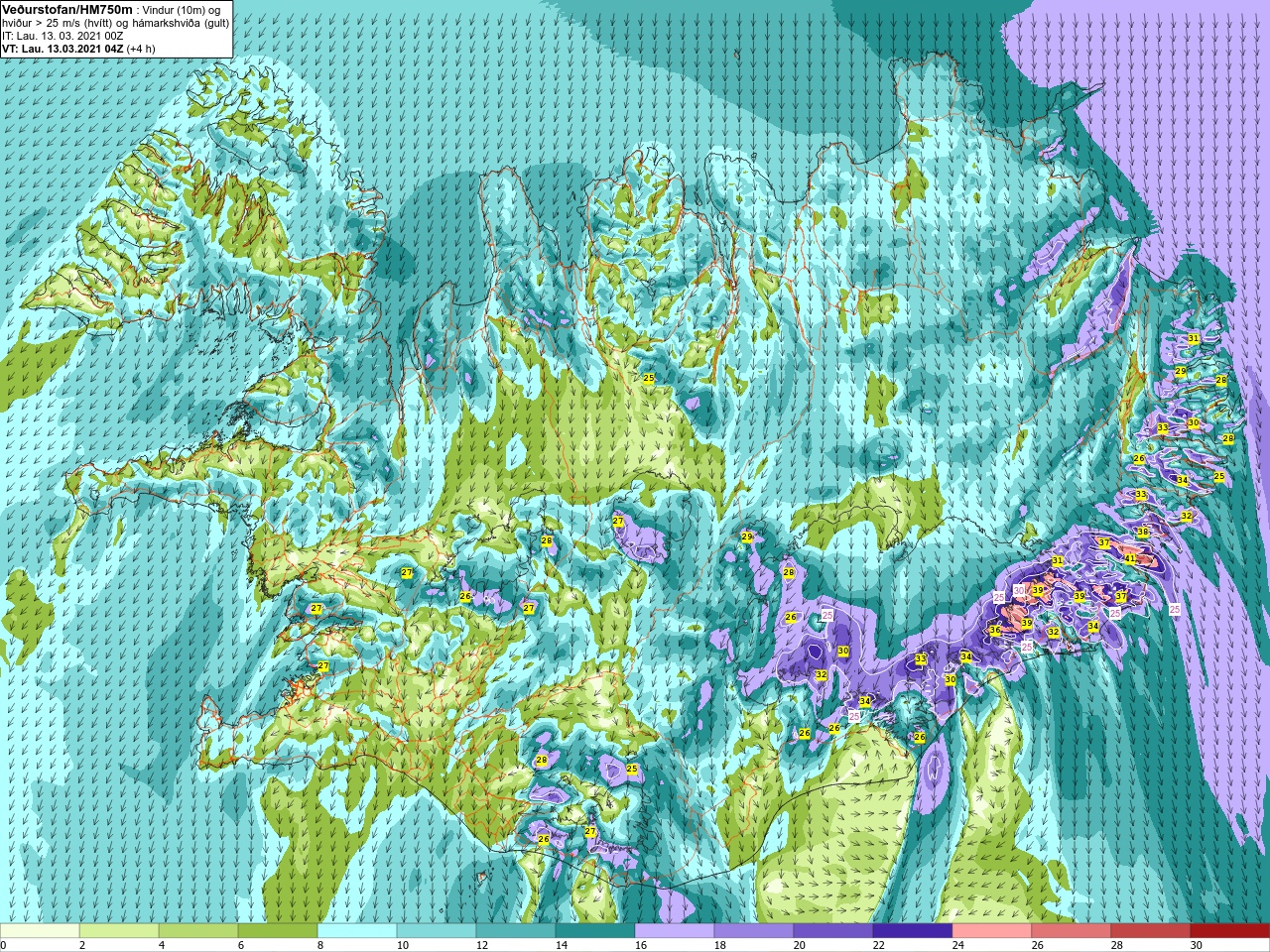Click the turquoise 10–12 m/s legend swatch
1270x952 pixels.
pos(437,931)
